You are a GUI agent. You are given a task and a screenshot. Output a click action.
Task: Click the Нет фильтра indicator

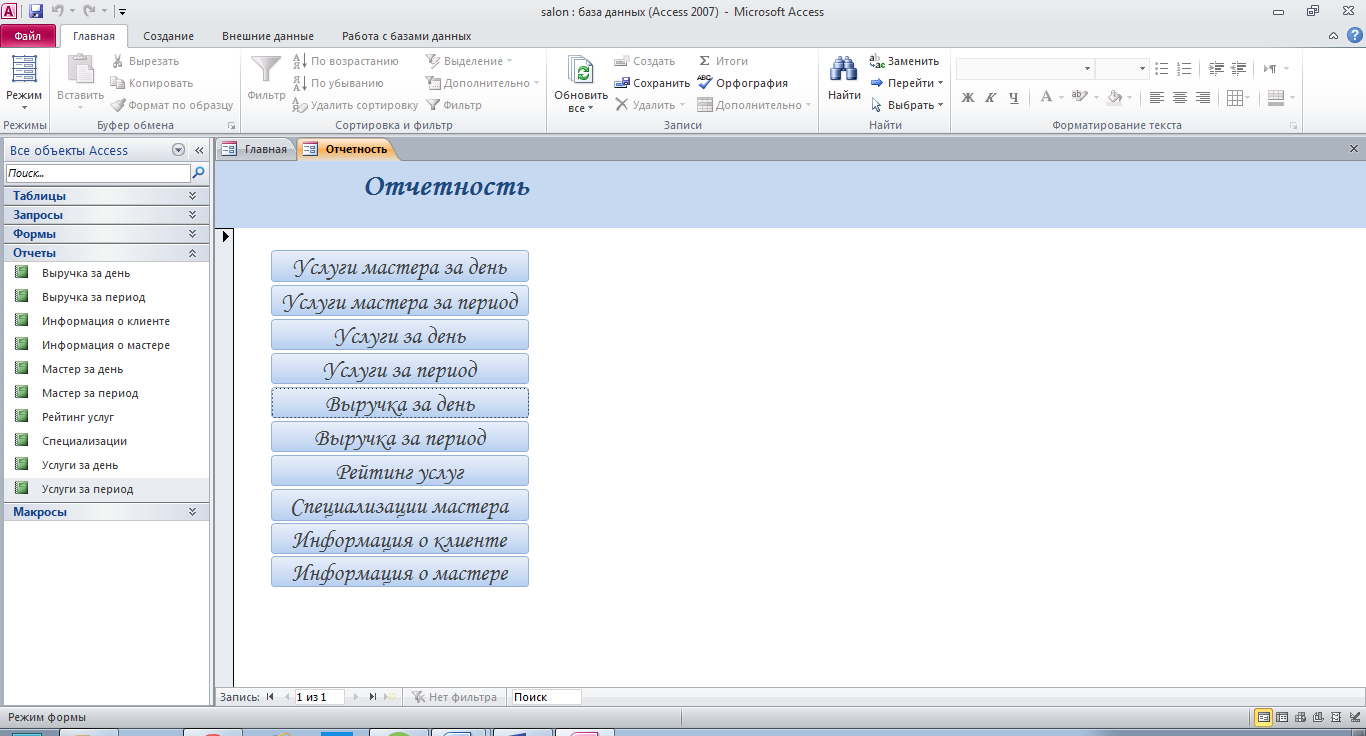(x=454, y=697)
